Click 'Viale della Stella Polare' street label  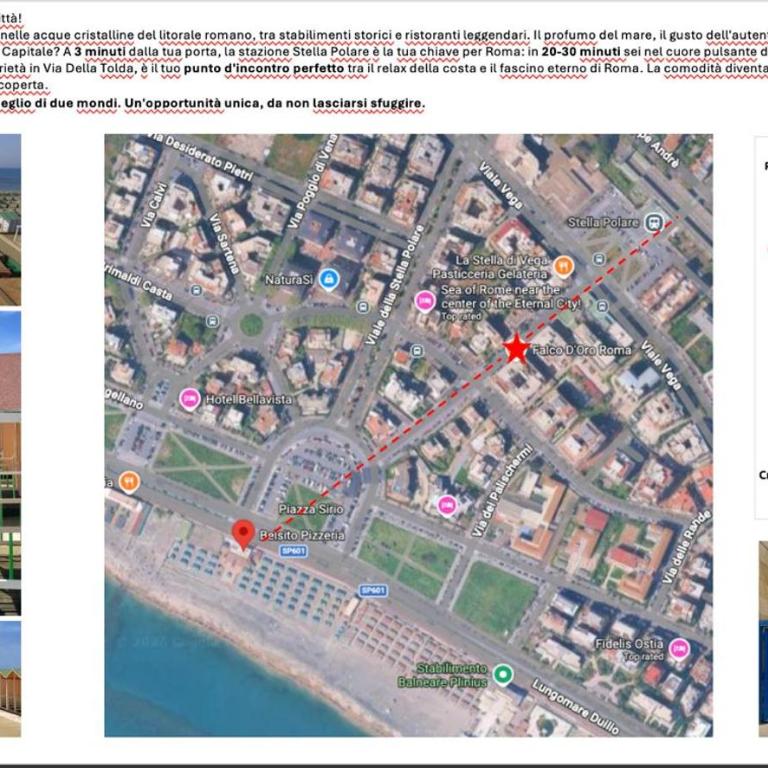394,285
